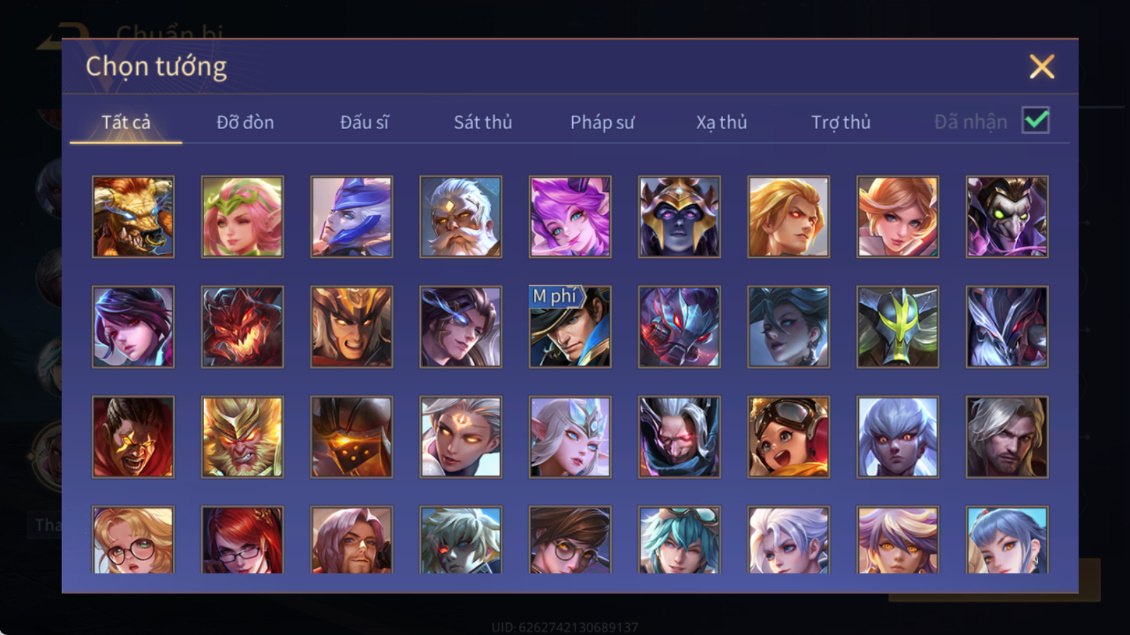The width and height of the screenshot is (1130, 635).
Task: Select the girl with aviator goggles hero
Action: (x=788, y=437)
